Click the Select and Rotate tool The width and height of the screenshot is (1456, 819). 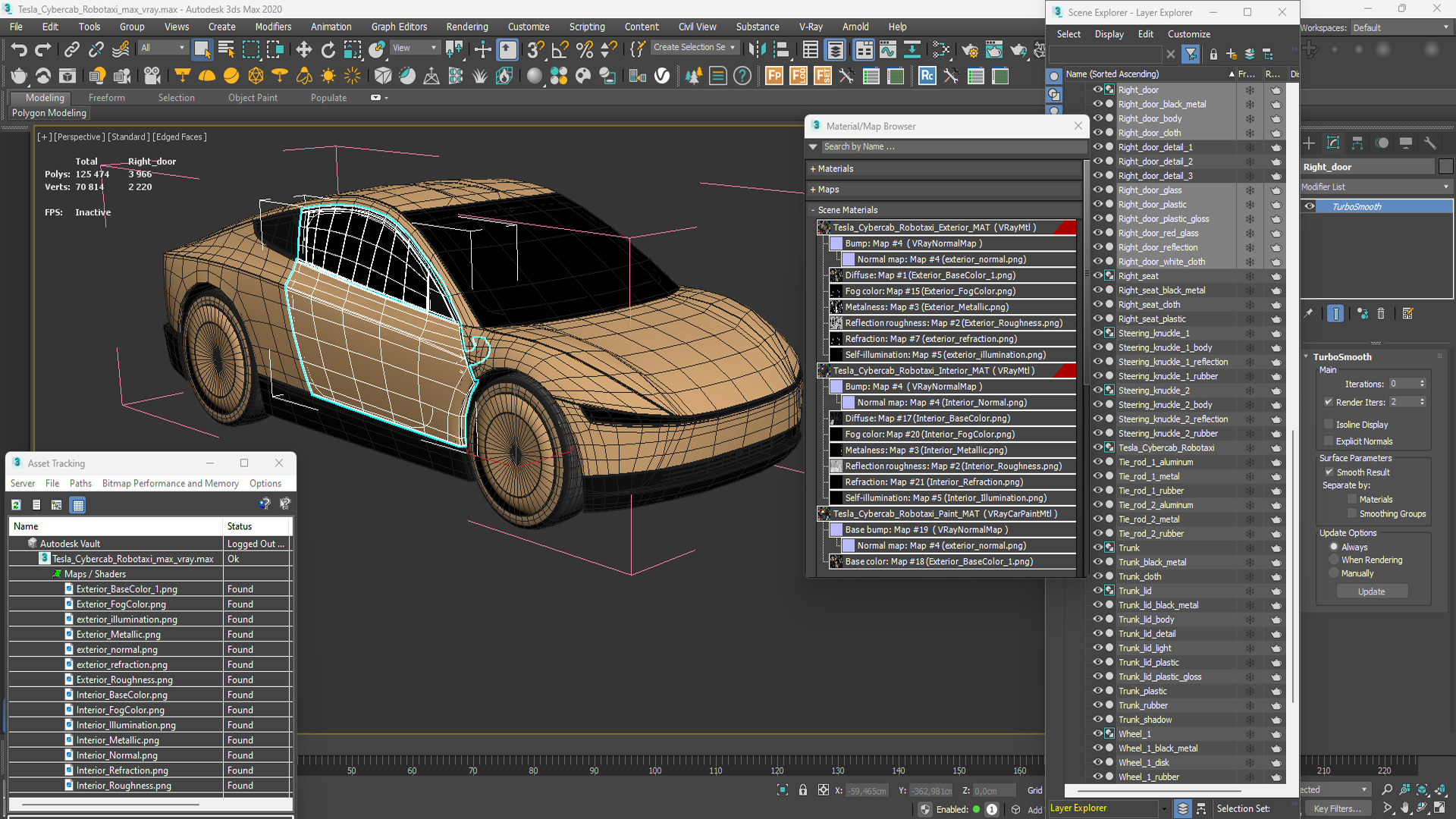pos(328,50)
